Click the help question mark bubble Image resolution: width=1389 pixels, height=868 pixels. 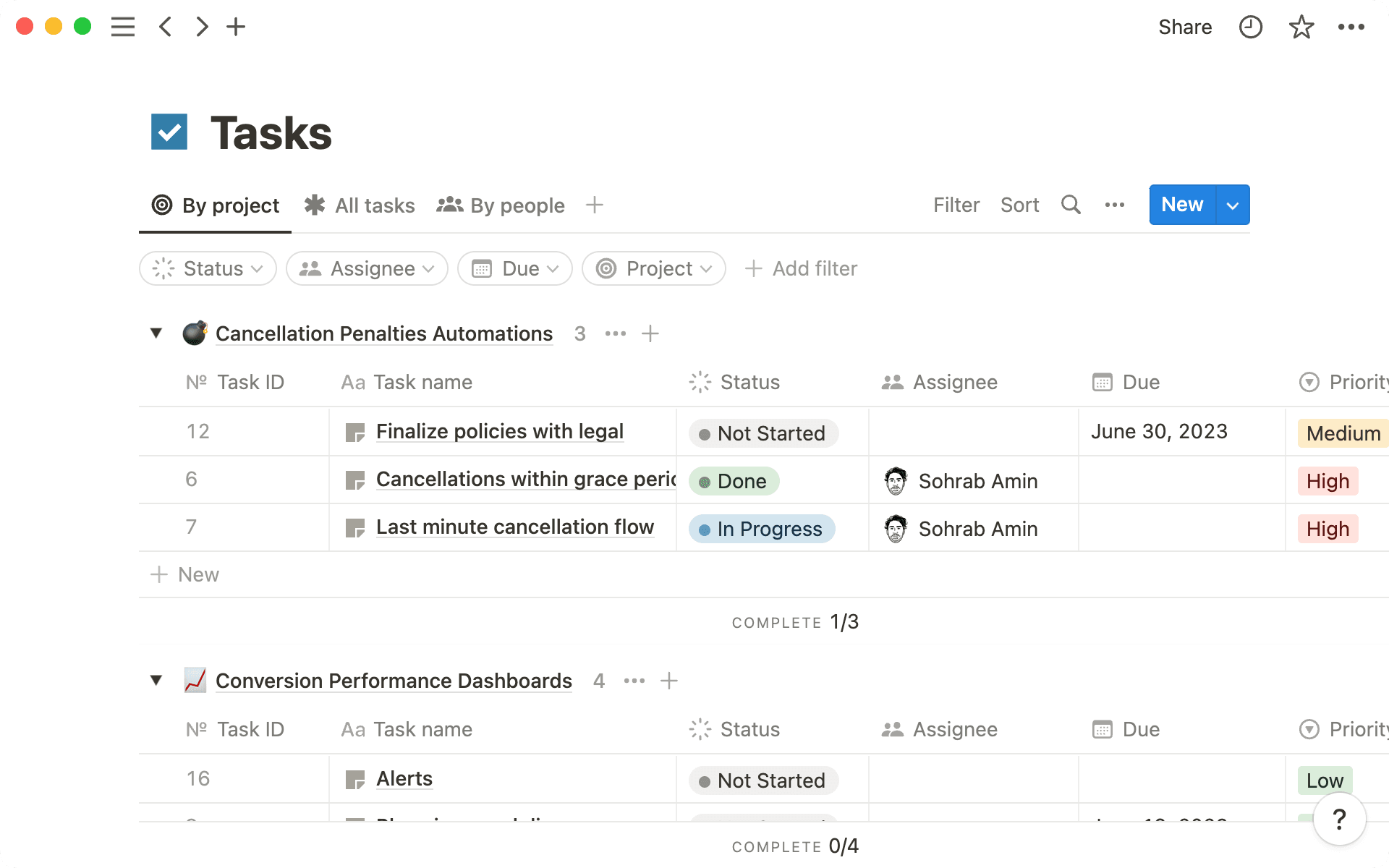[x=1338, y=819]
